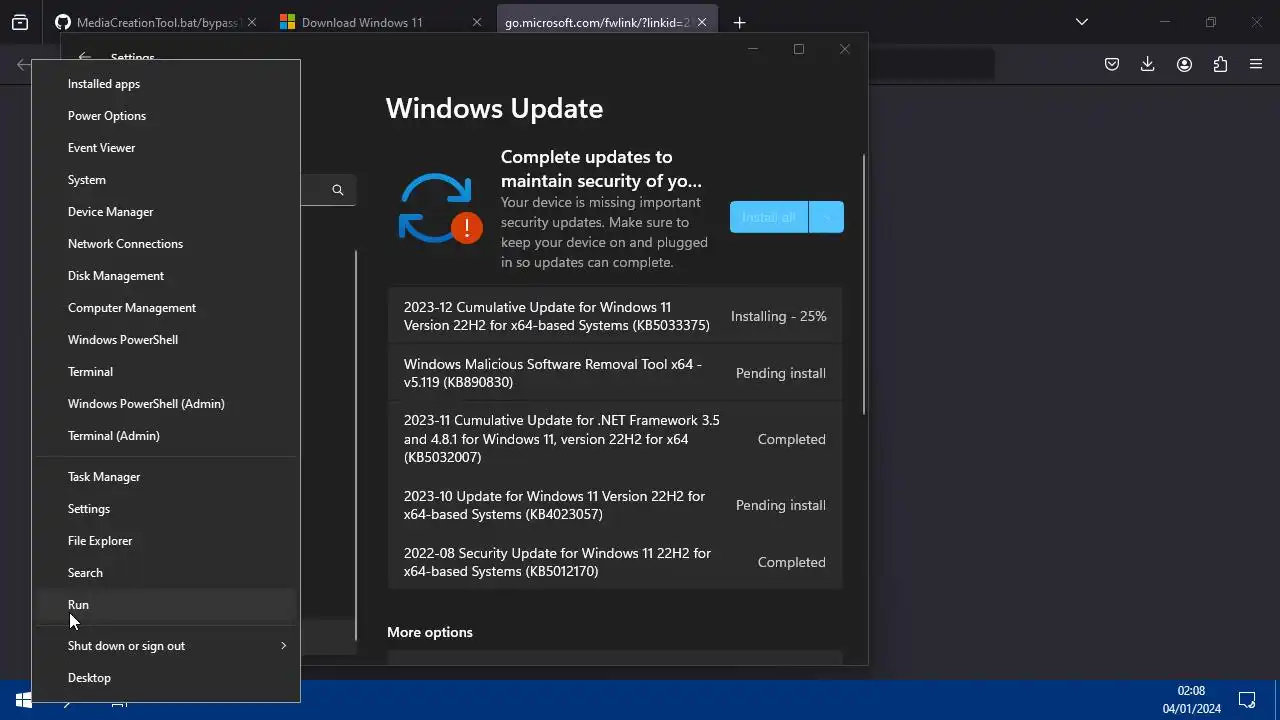Launch Device Manager from the menu
This screenshot has width=1280, height=720.
(166, 212)
